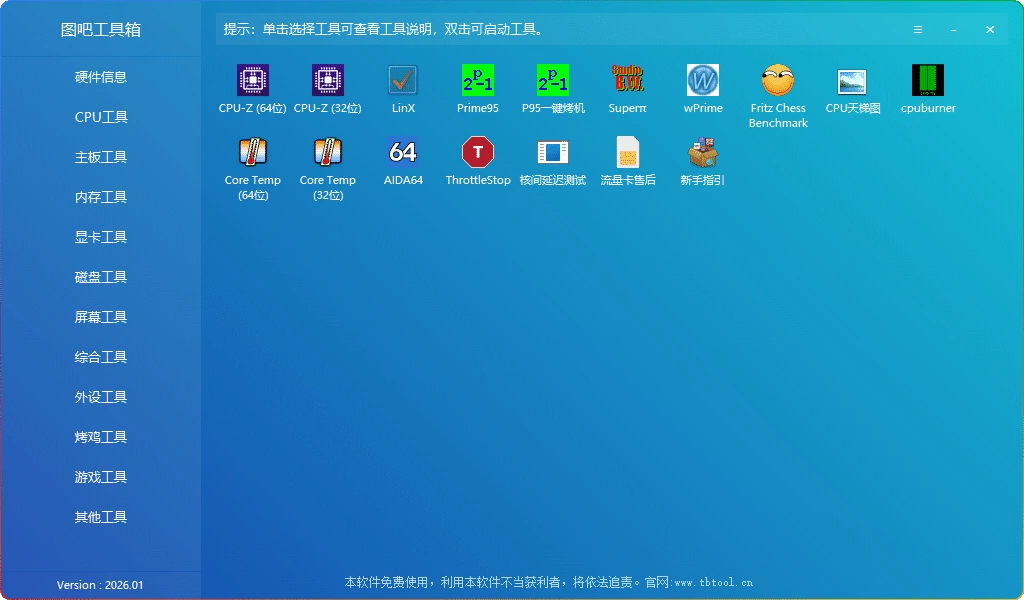Open the 新手指引 guide

pyautogui.click(x=702, y=162)
